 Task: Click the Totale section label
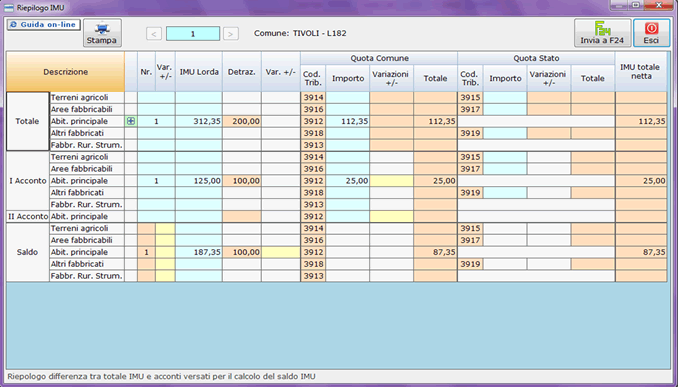tap(28, 122)
